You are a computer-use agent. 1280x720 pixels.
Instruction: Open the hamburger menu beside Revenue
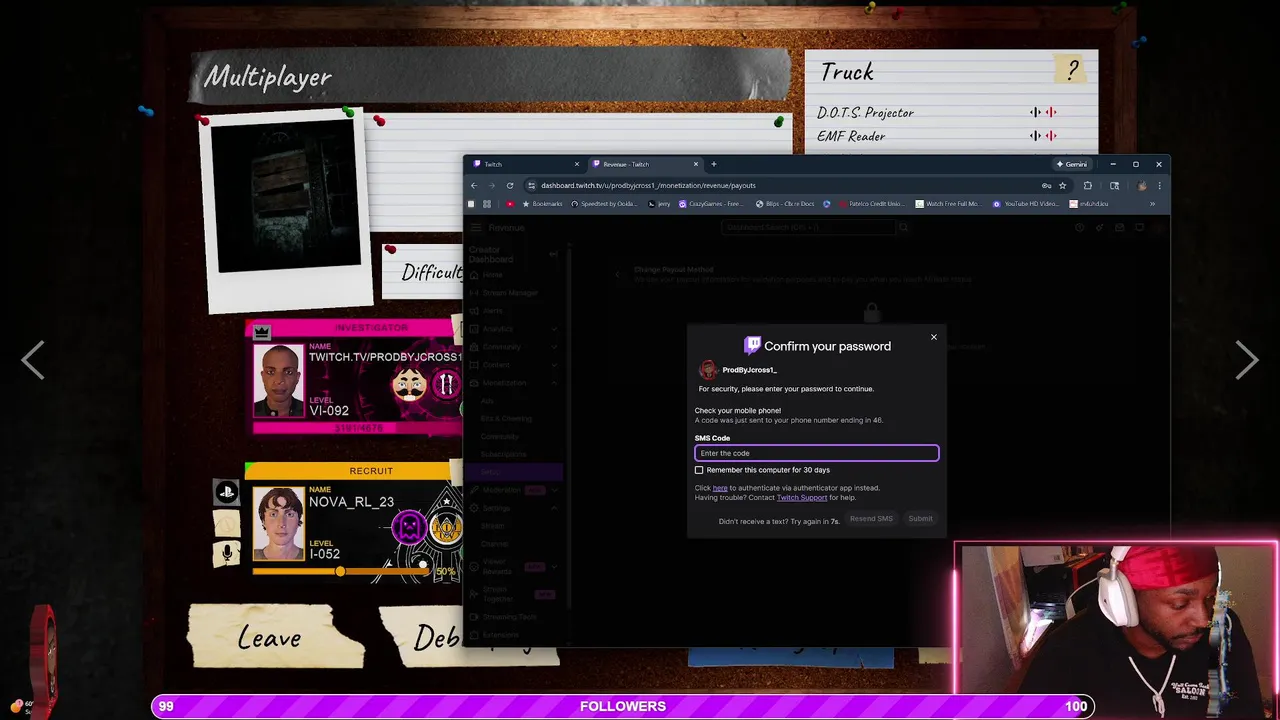pos(476,228)
